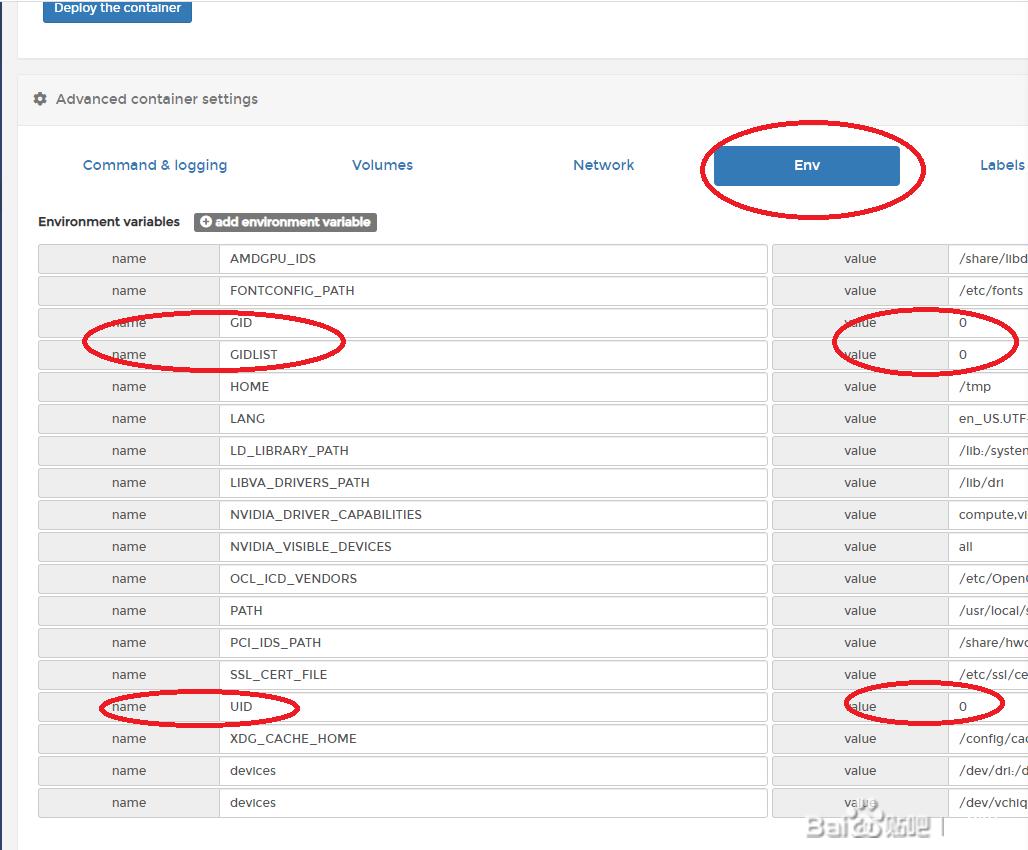Click the add environment variable button label
This screenshot has width=1028, height=850.
292,222
